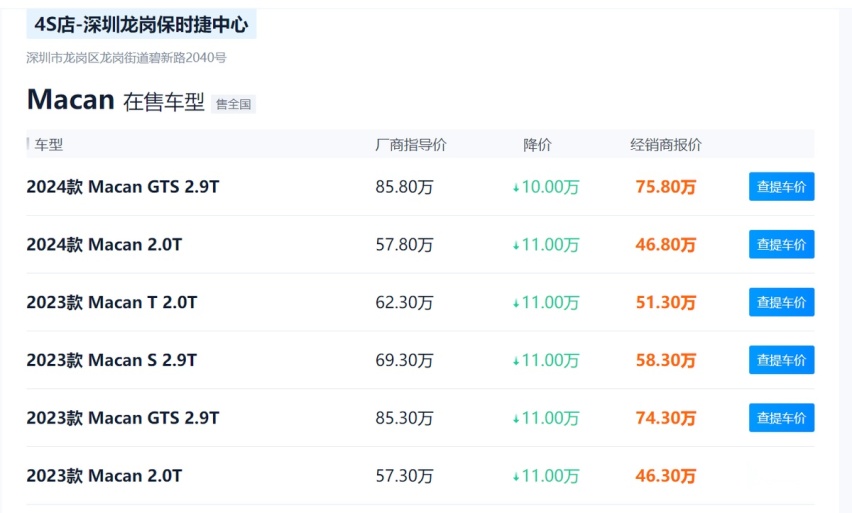
Task: Open model 2024款 Macan 2.0T
Action: click(104, 244)
